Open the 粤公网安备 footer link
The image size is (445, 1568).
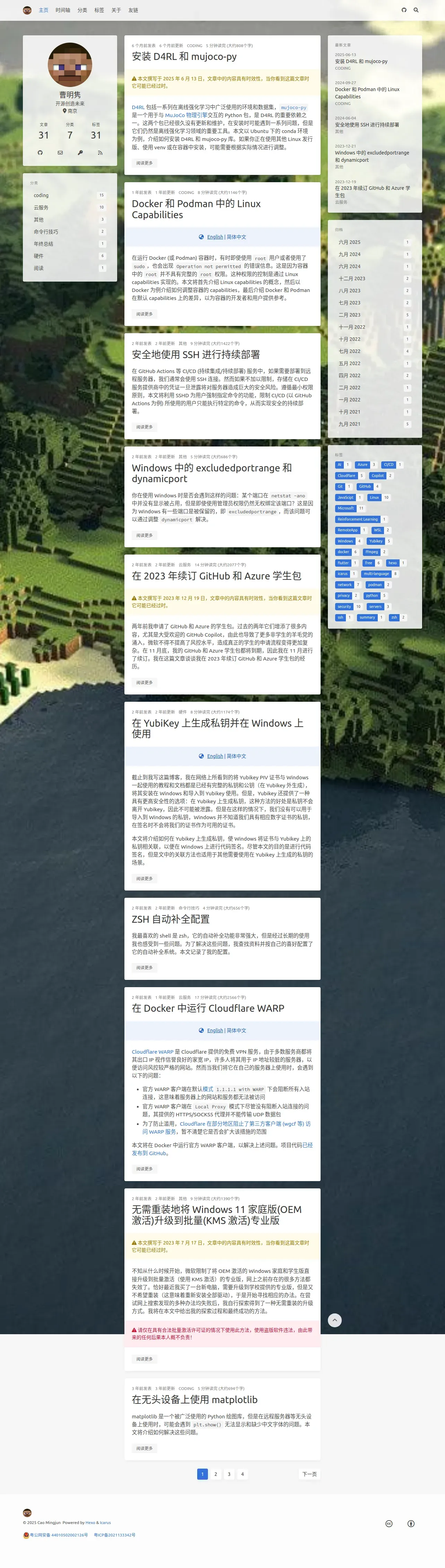pos(55,1535)
